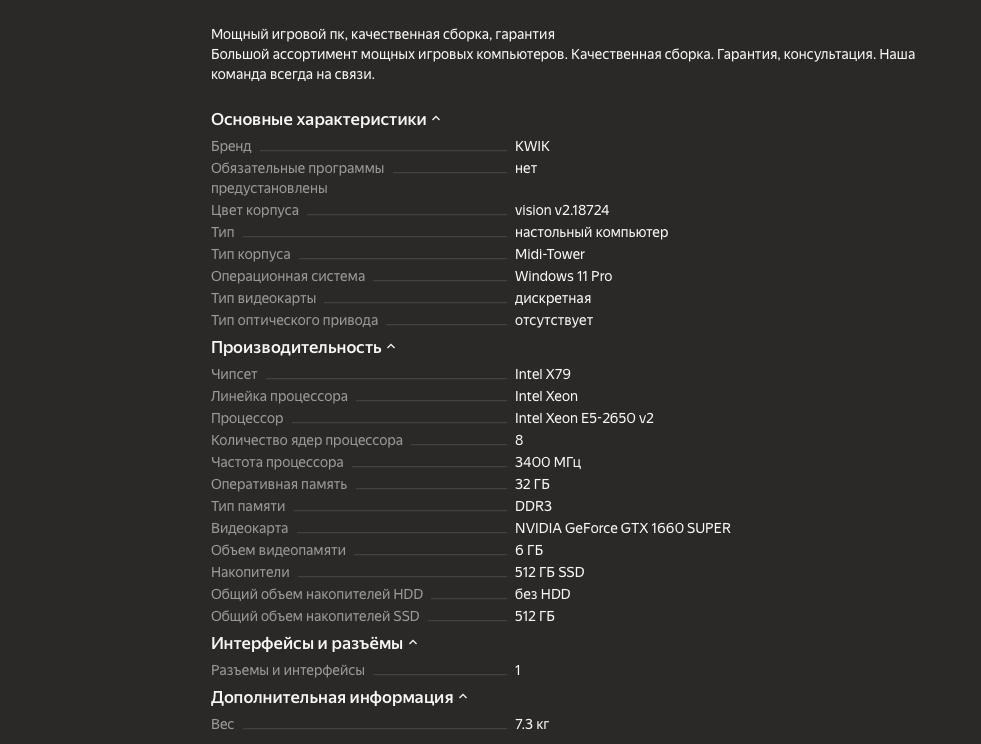Click the Midi-Tower case type value
The width and height of the screenshot is (981, 744).
coord(549,255)
